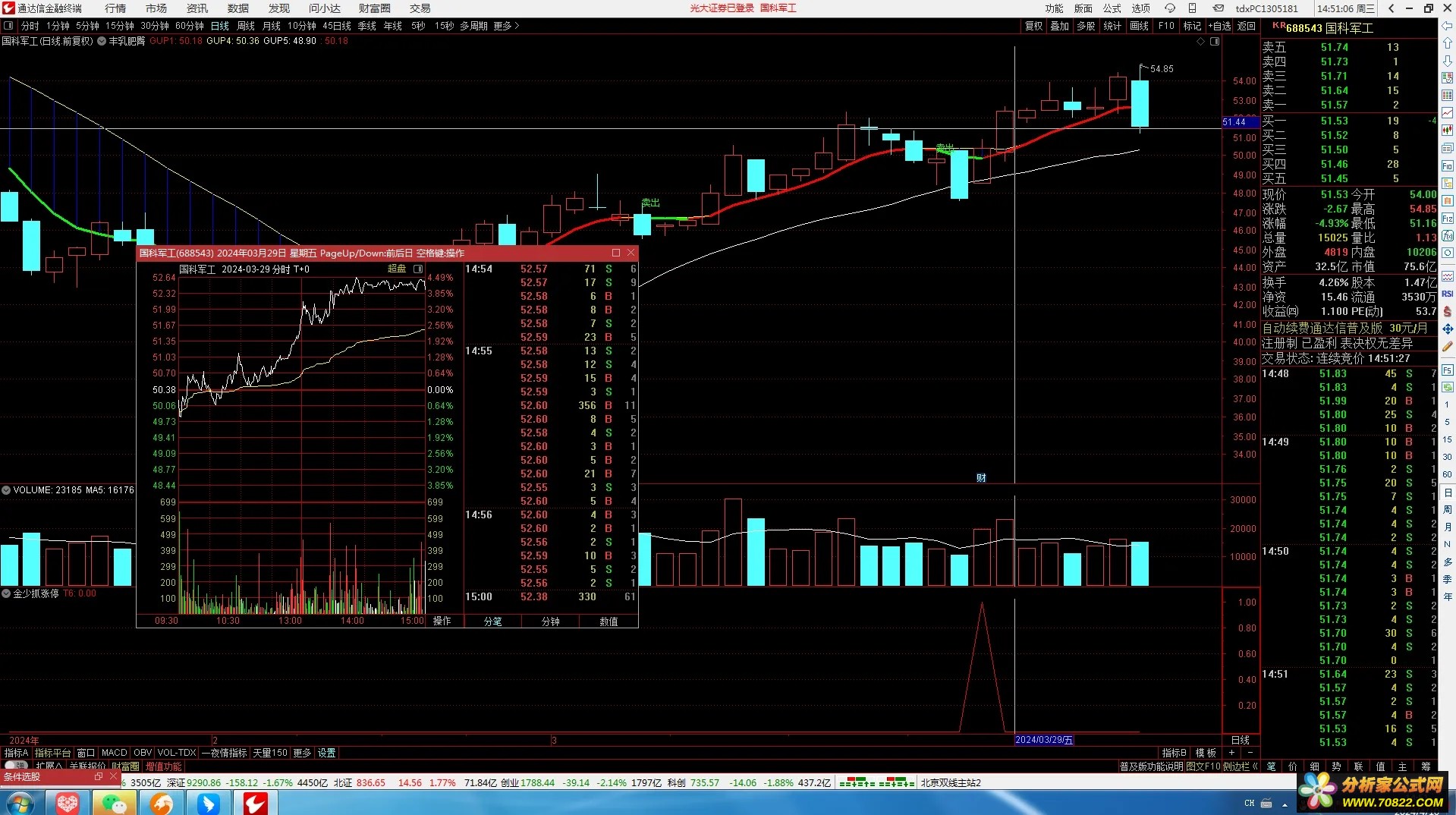The image size is (1456, 815).
Task: Open the 资讯 menu
Action: (197, 8)
